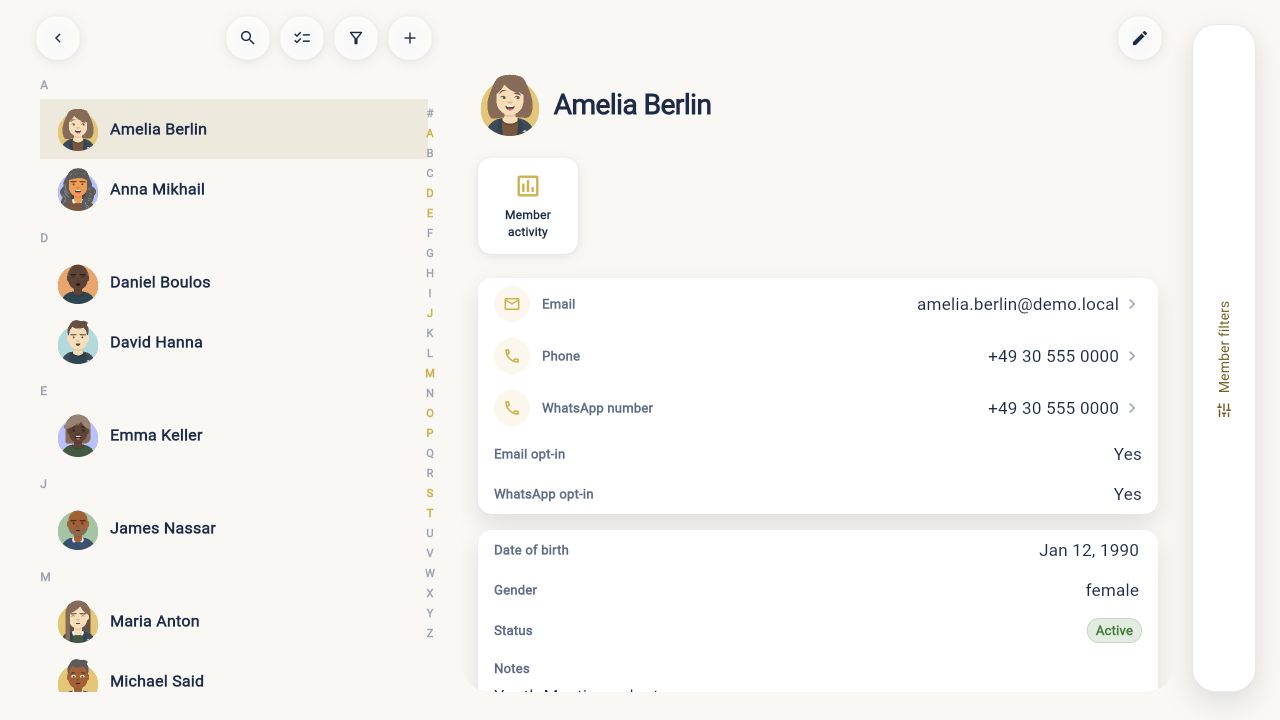Open the member search
The image size is (1280, 720).
(x=248, y=38)
